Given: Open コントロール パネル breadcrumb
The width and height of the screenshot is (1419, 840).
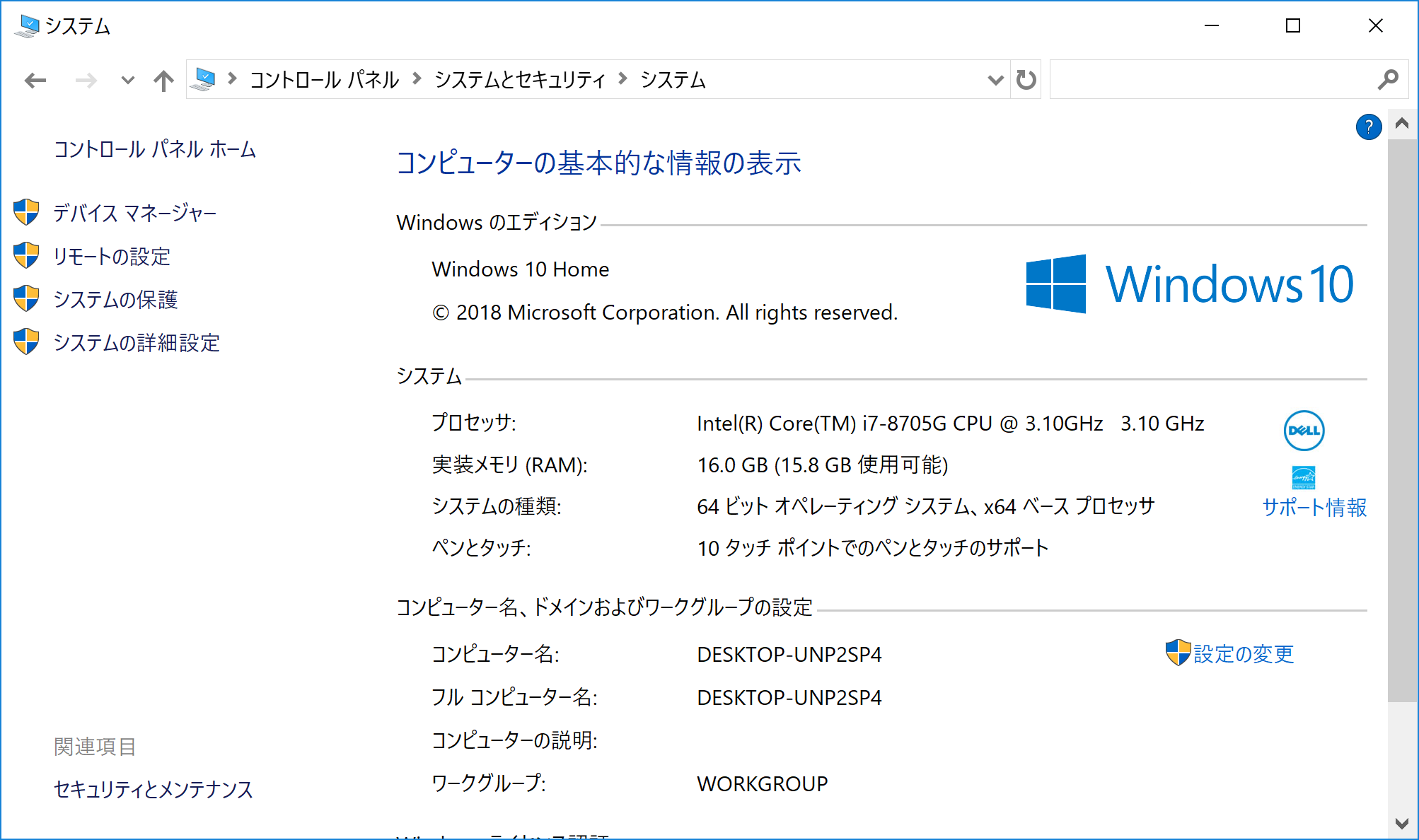Looking at the screenshot, I should coord(324,80).
